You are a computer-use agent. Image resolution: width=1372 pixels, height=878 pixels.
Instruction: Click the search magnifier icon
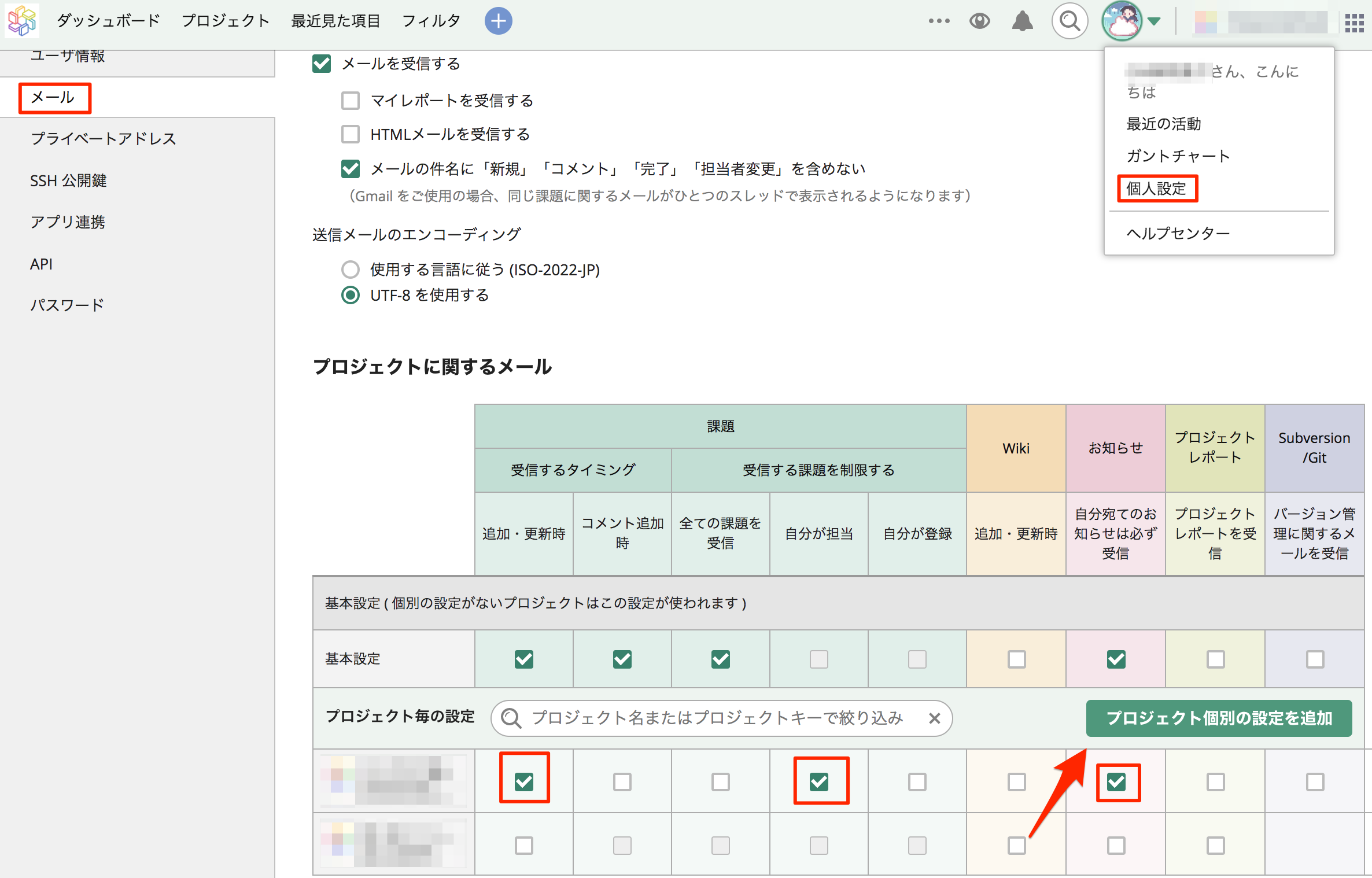tap(1069, 21)
